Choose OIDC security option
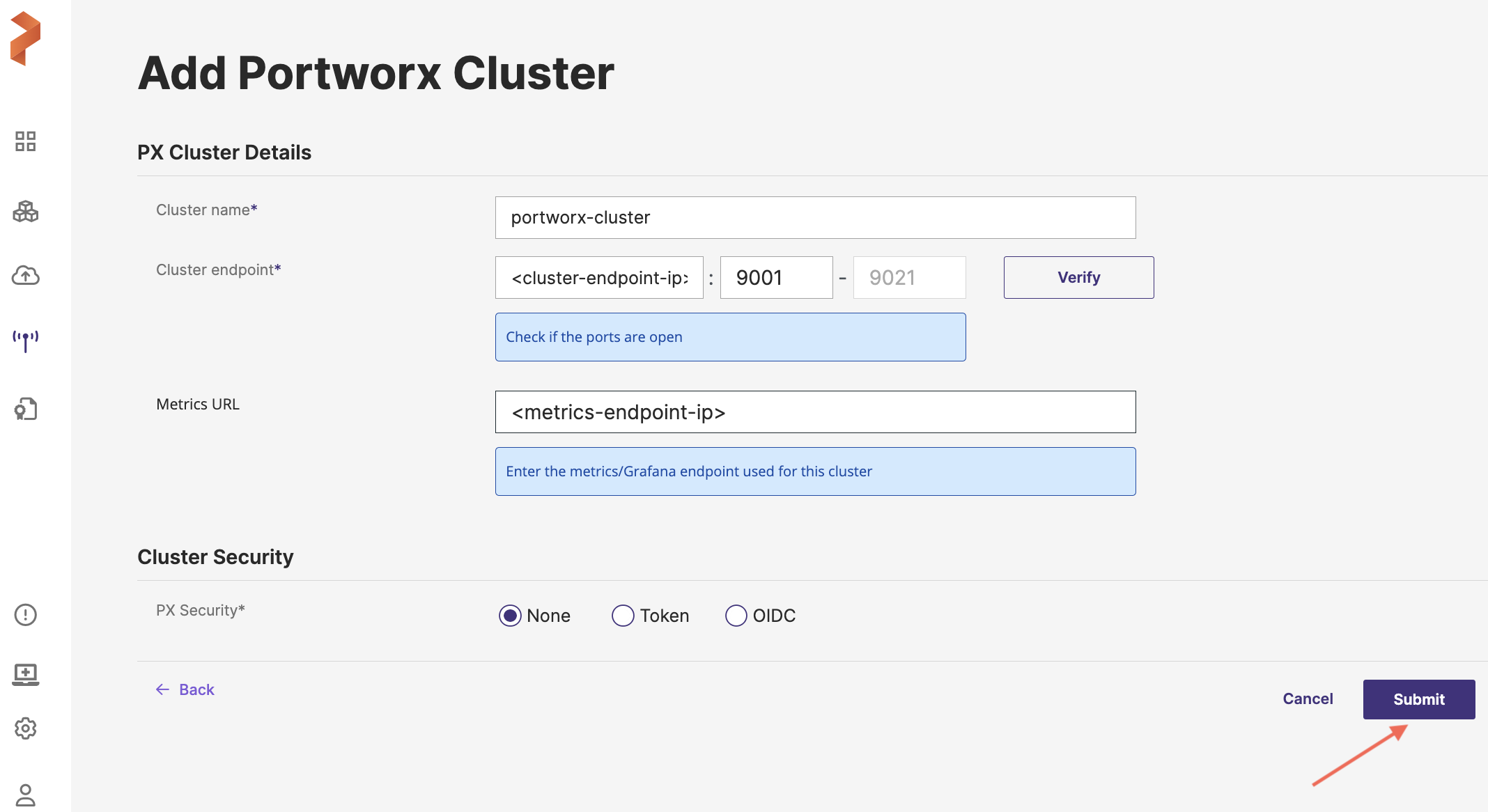 (736, 616)
